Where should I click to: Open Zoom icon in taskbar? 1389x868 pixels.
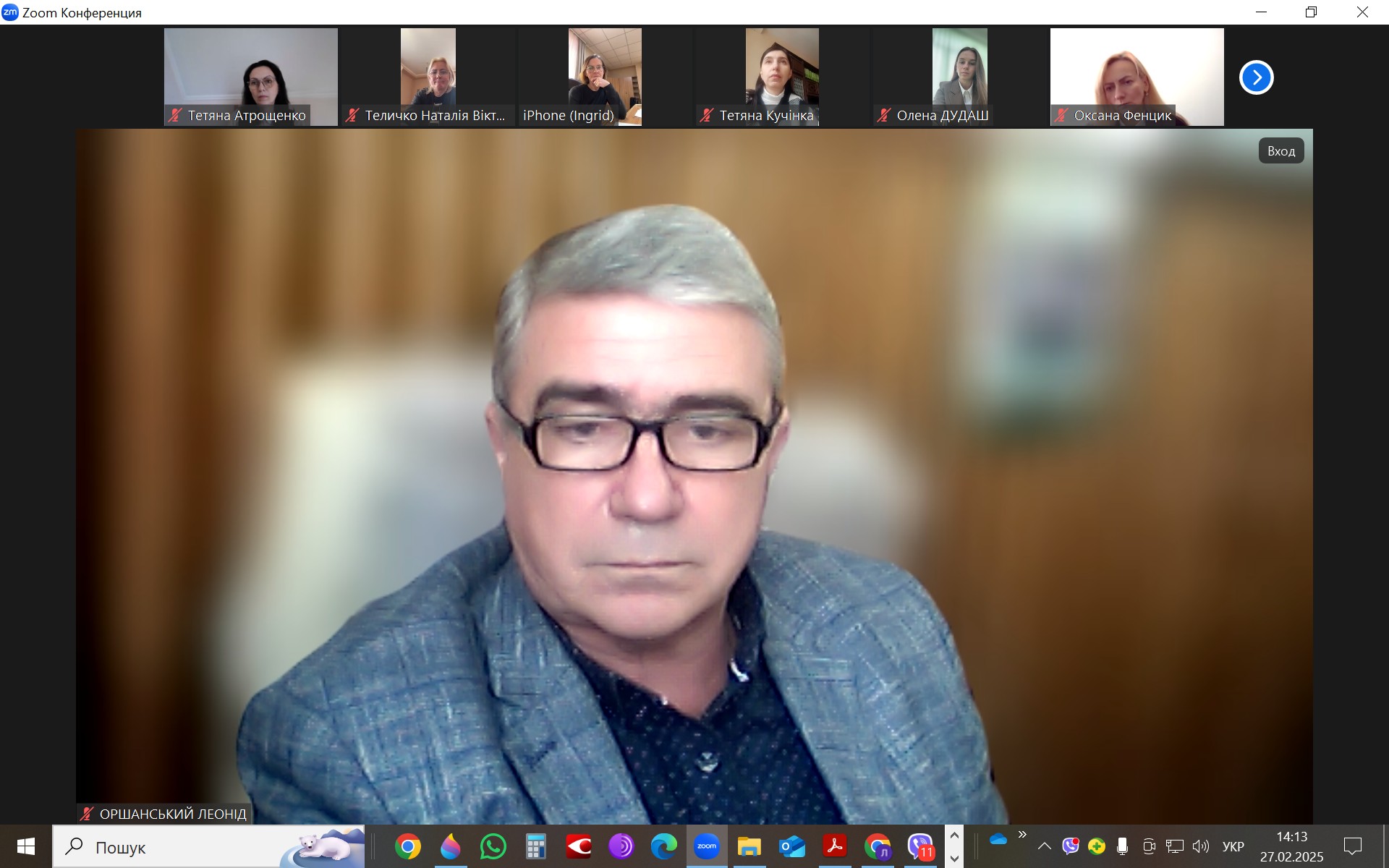coord(706,846)
